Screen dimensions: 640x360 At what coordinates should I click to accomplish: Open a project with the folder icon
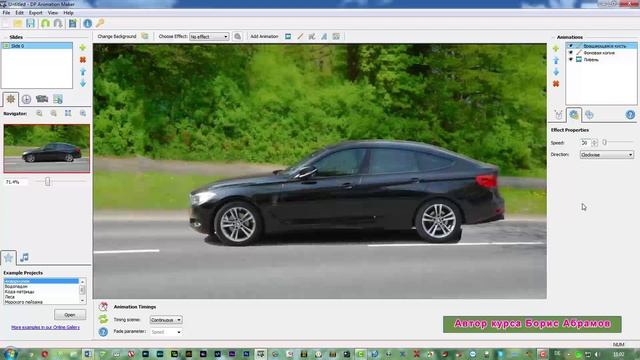pyautogui.click(x=18, y=23)
